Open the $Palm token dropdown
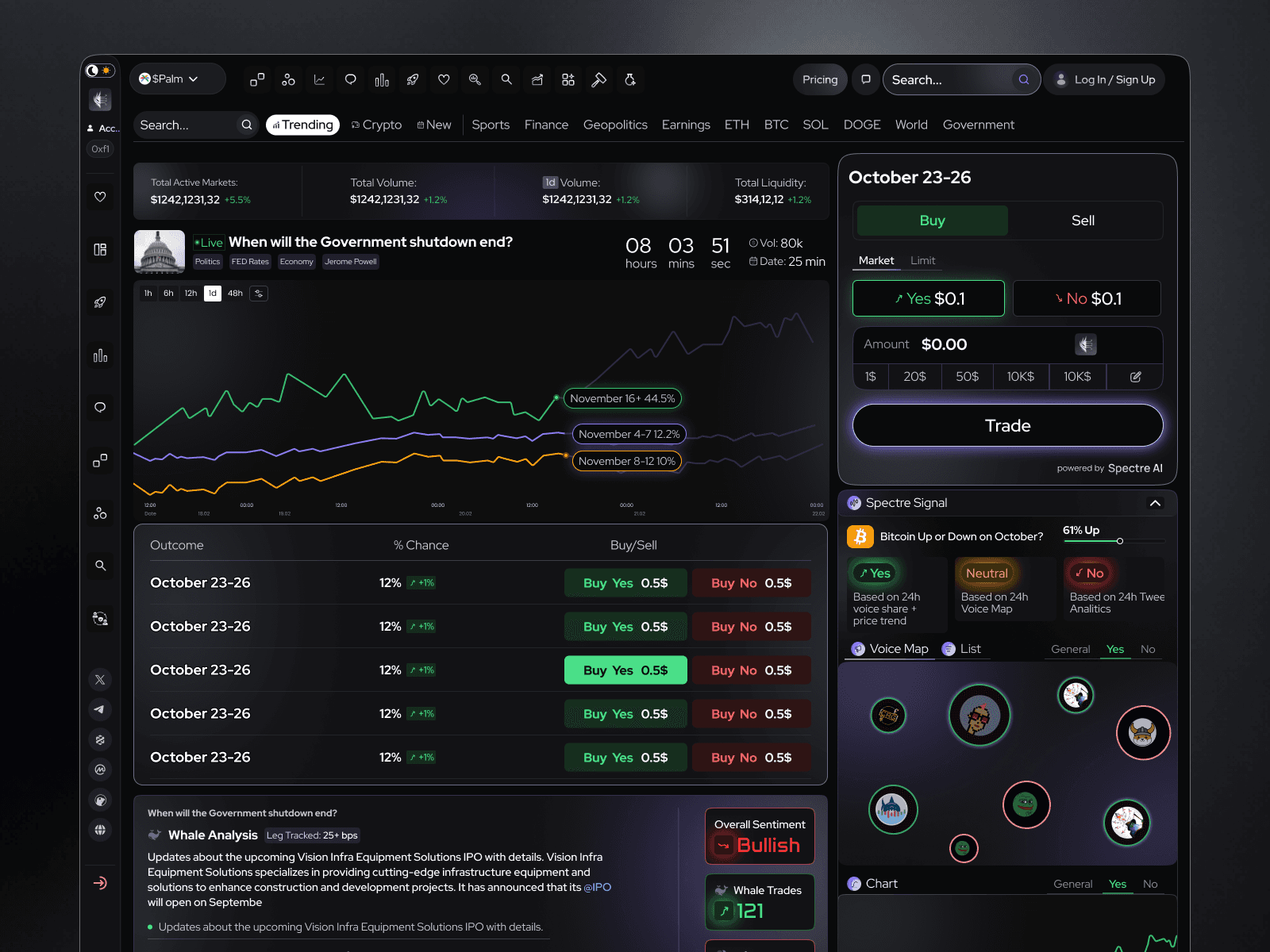1270x952 pixels. coord(178,79)
